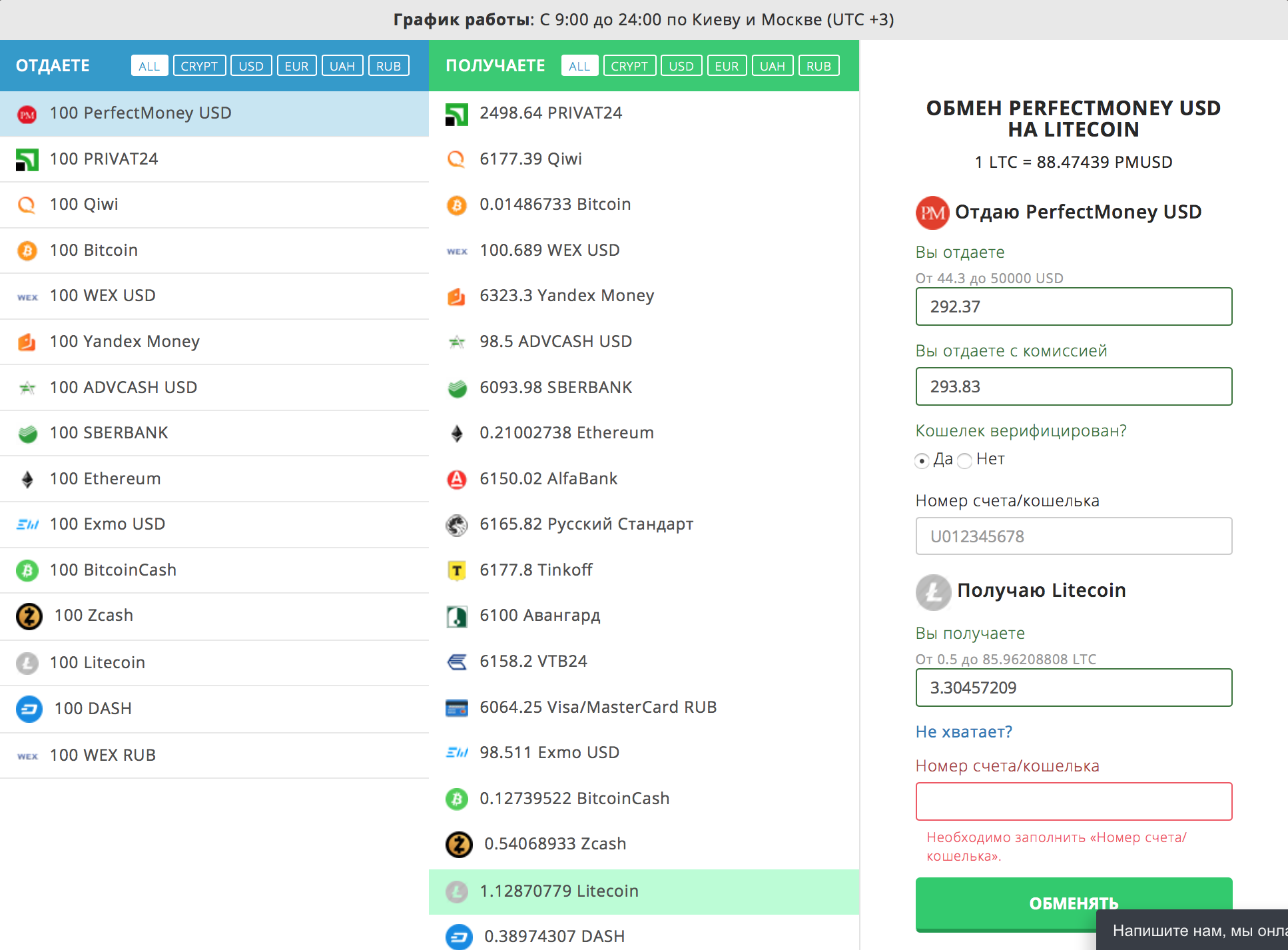This screenshot has width=1288, height=950.
Task: Focus the PerfectMoney account field U012345678
Action: [1074, 536]
